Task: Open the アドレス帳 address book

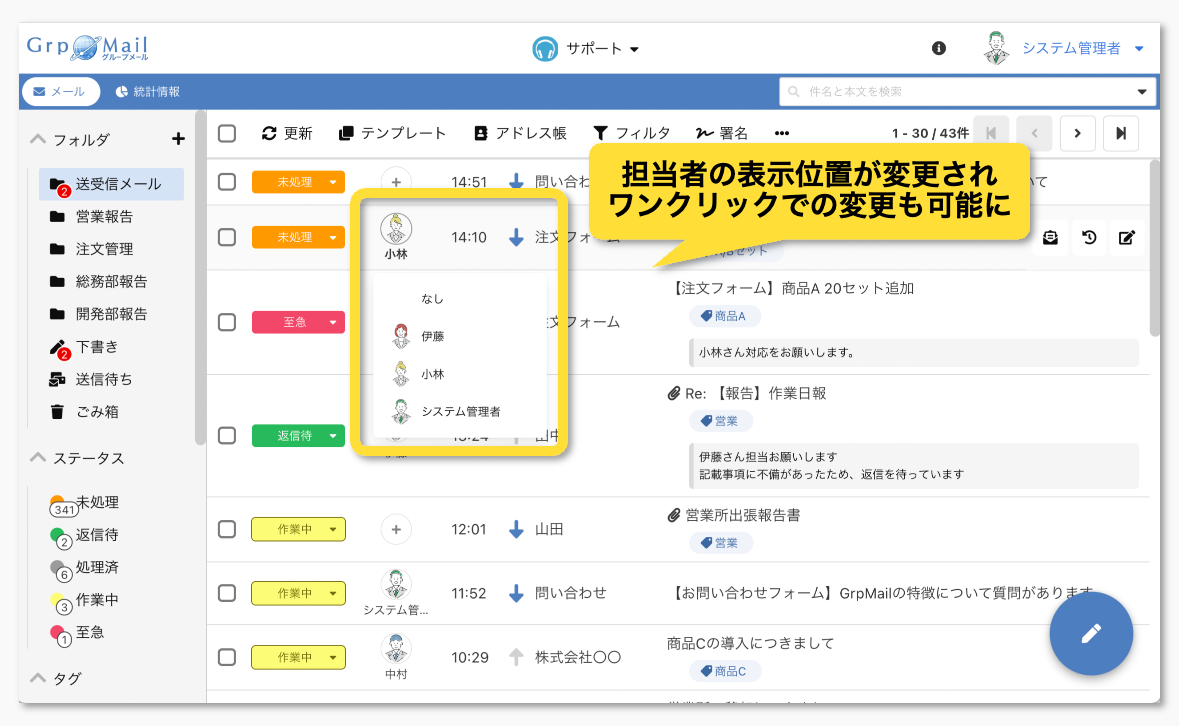Action: (x=520, y=133)
